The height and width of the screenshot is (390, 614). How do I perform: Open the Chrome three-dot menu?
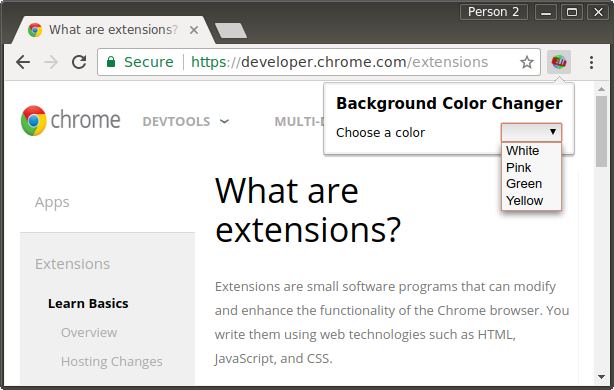(x=591, y=62)
